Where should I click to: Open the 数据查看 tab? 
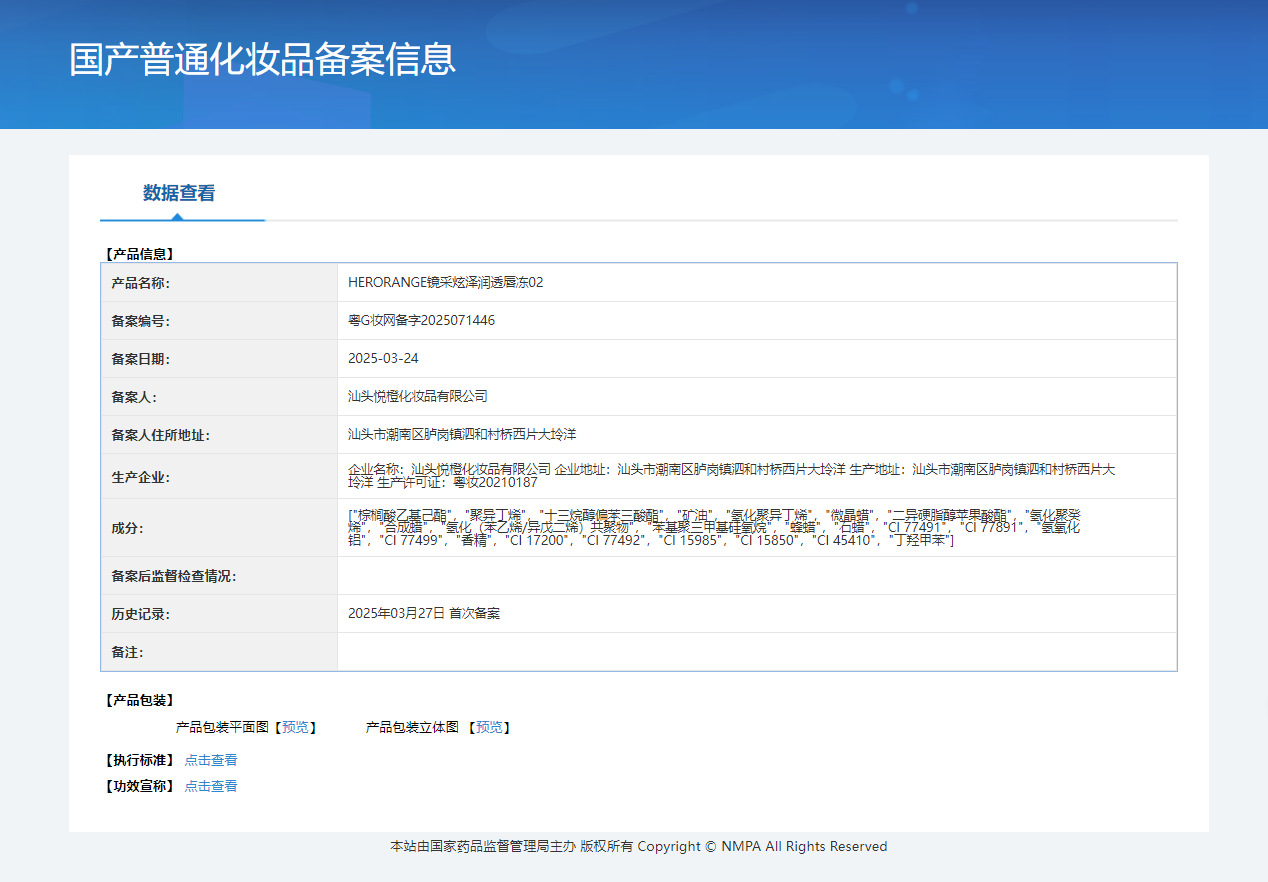tap(179, 194)
